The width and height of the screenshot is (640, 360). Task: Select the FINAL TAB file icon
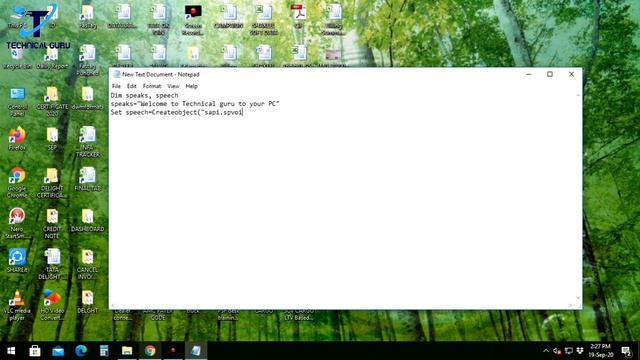coord(87,180)
